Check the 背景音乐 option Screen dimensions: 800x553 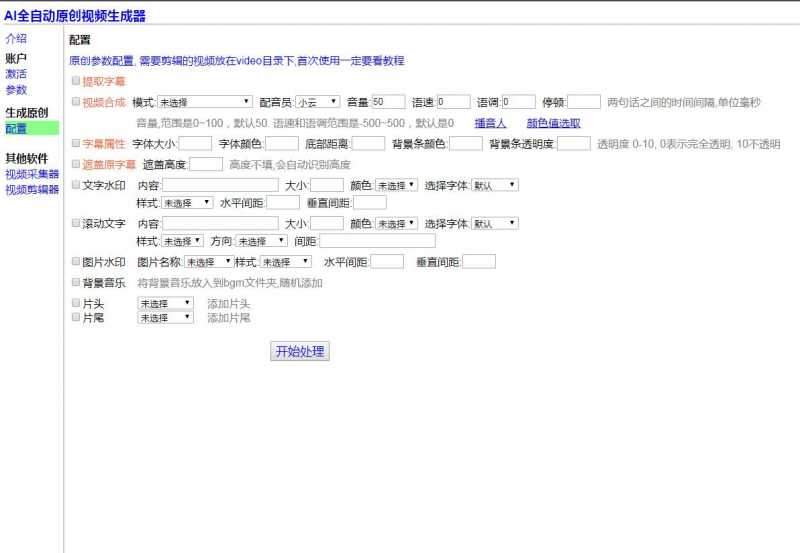click(76, 283)
